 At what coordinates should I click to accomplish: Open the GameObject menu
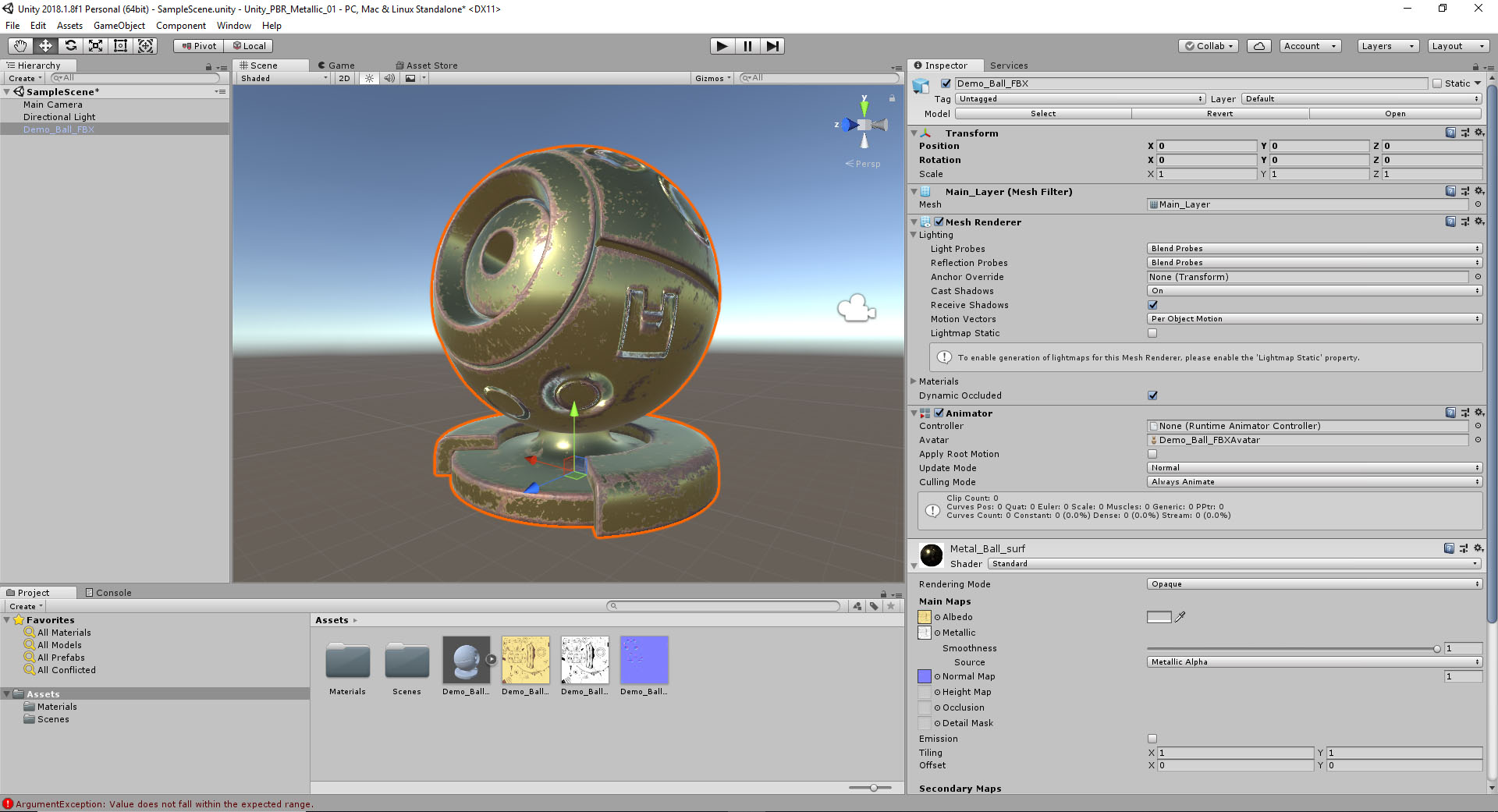119,26
